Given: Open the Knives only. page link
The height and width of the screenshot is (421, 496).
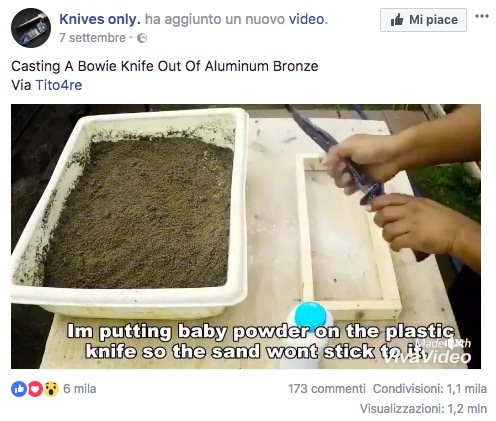Looking at the screenshot, I should point(100,19).
